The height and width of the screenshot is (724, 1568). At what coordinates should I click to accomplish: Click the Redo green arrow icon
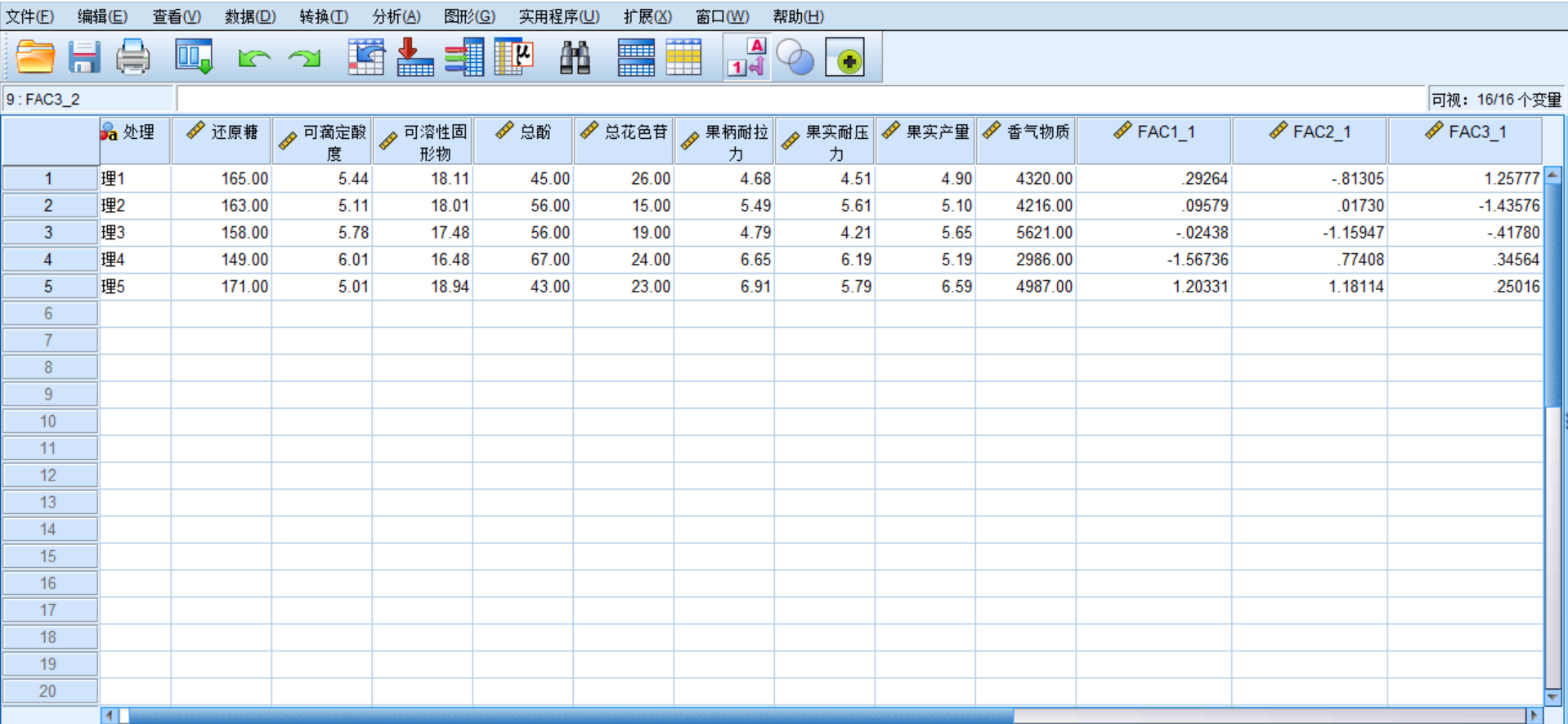click(305, 58)
